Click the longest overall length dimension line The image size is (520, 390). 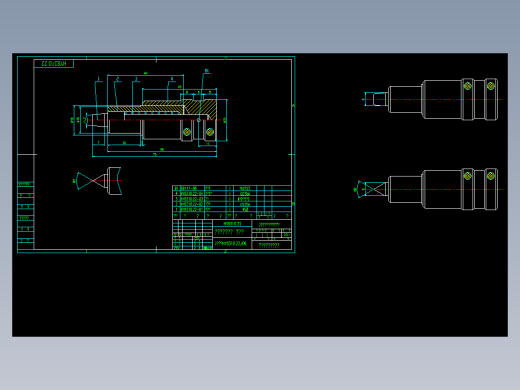tap(154, 156)
